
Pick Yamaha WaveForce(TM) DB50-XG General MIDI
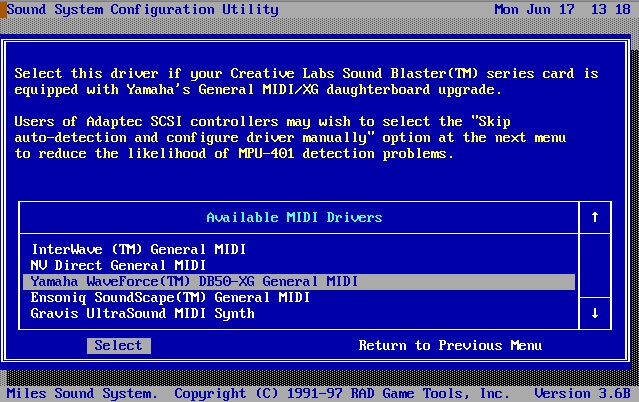(x=299, y=282)
